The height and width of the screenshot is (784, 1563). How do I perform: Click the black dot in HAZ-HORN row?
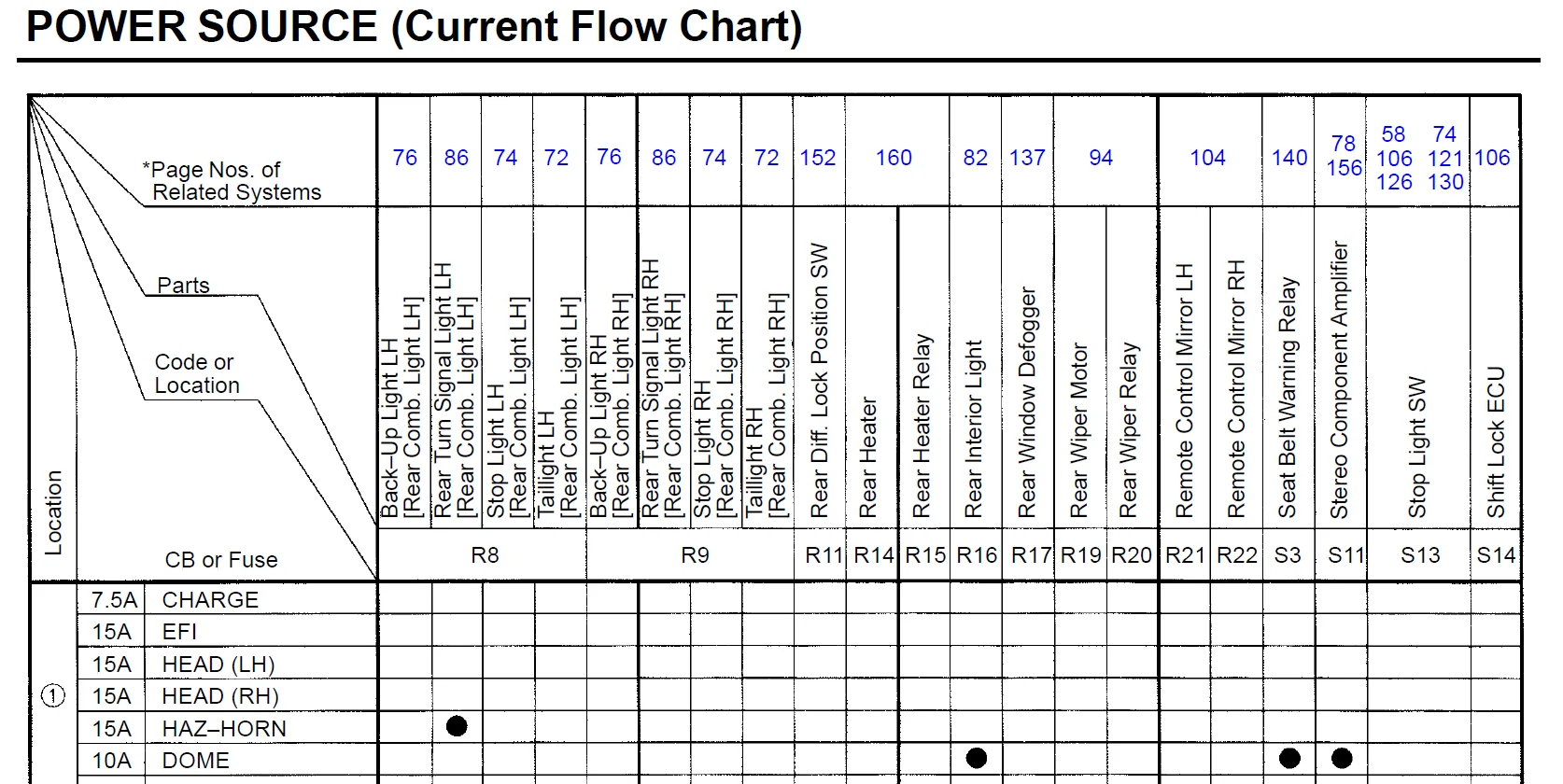(457, 726)
